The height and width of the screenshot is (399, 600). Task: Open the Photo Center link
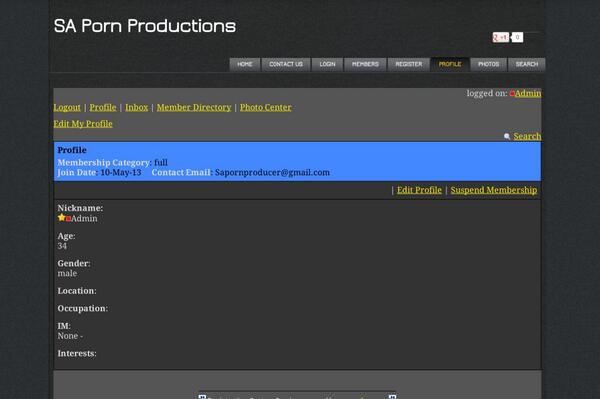click(266, 107)
